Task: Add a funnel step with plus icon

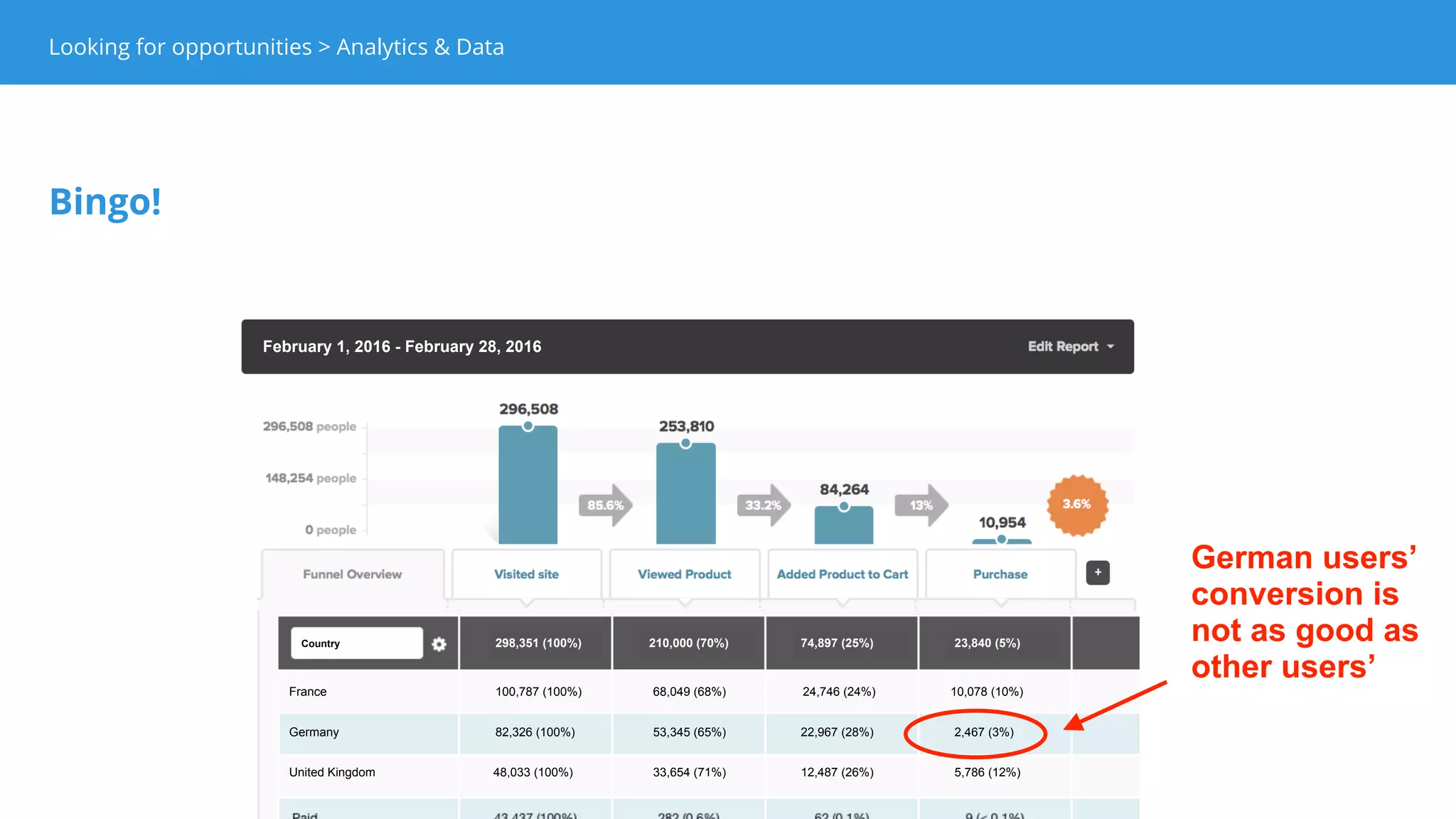Action: [x=1098, y=572]
